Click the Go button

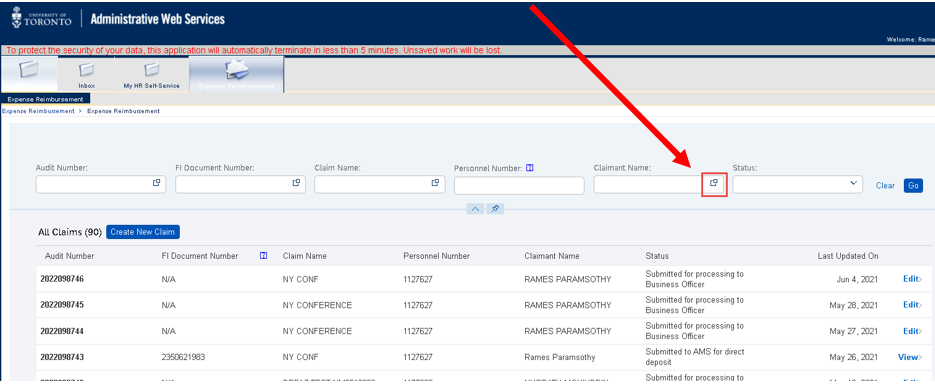pyautogui.click(x=913, y=185)
